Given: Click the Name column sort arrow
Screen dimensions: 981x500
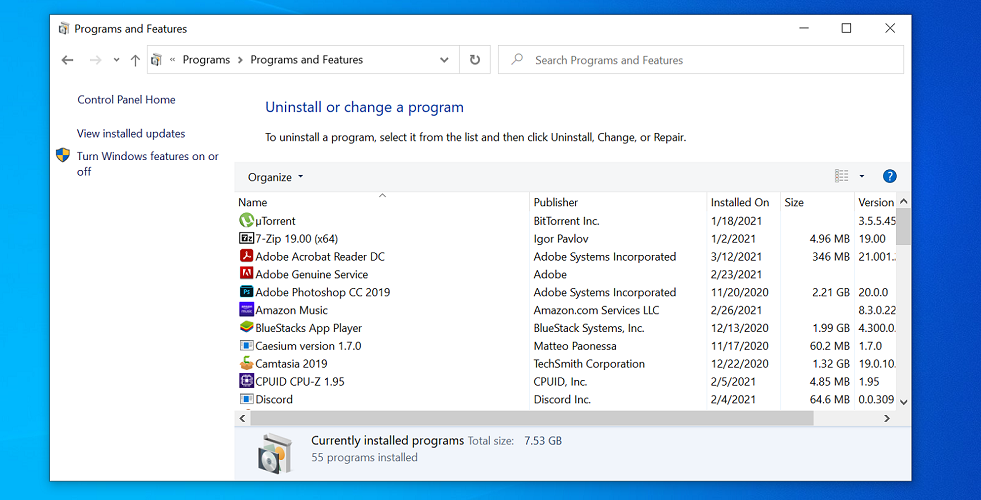Looking at the screenshot, I should (382, 195).
